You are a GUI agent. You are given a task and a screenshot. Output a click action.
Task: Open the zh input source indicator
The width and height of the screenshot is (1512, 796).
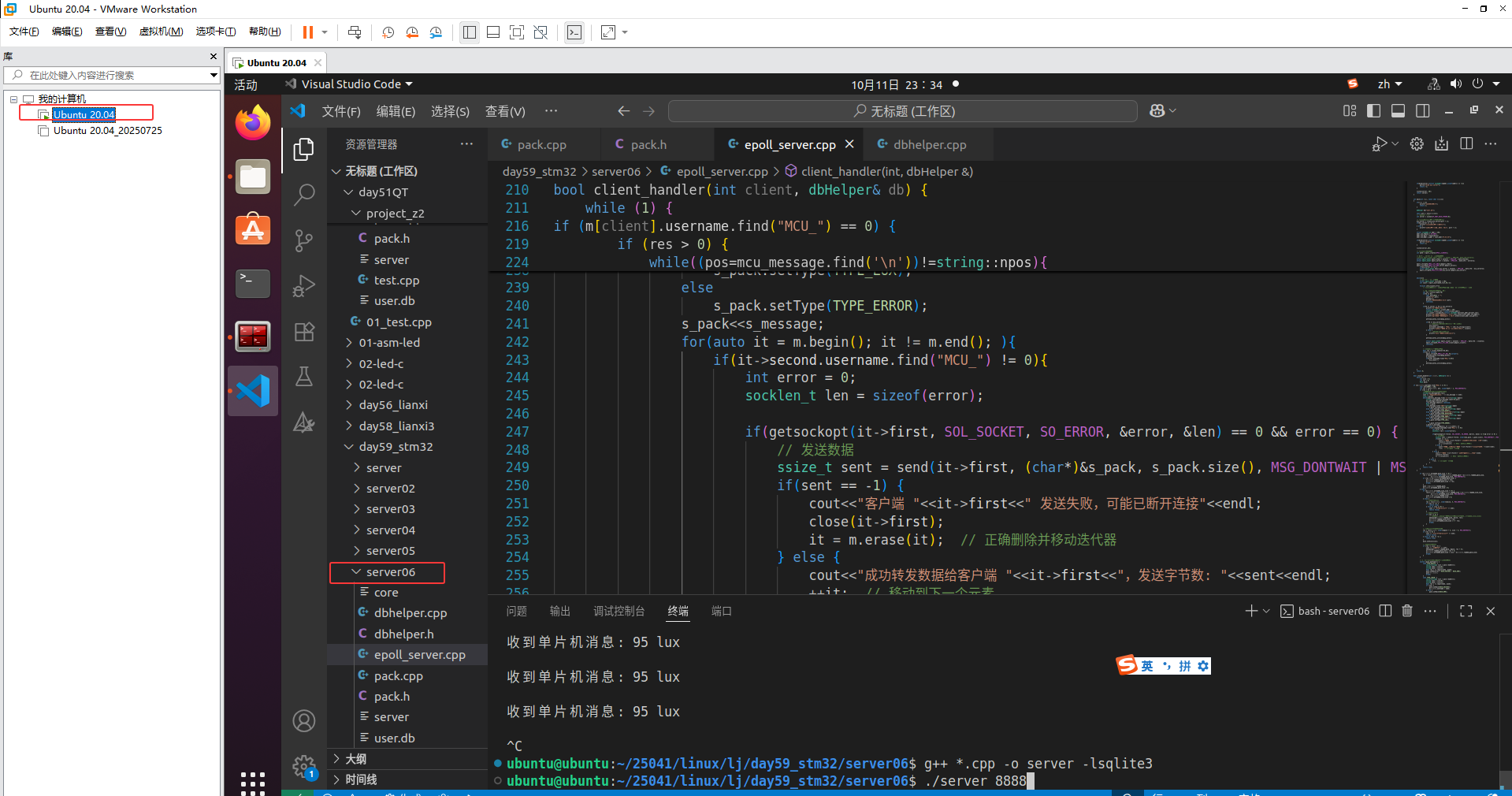click(1390, 84)
